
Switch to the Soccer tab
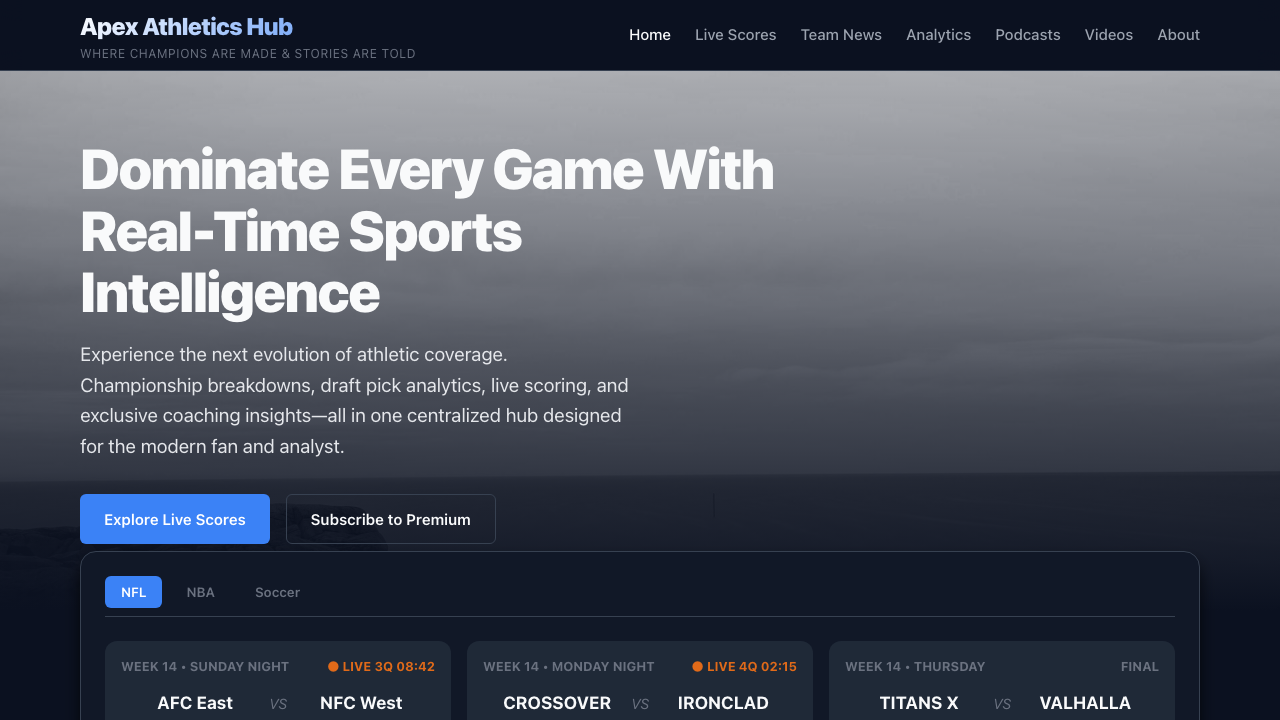(277, 592)
